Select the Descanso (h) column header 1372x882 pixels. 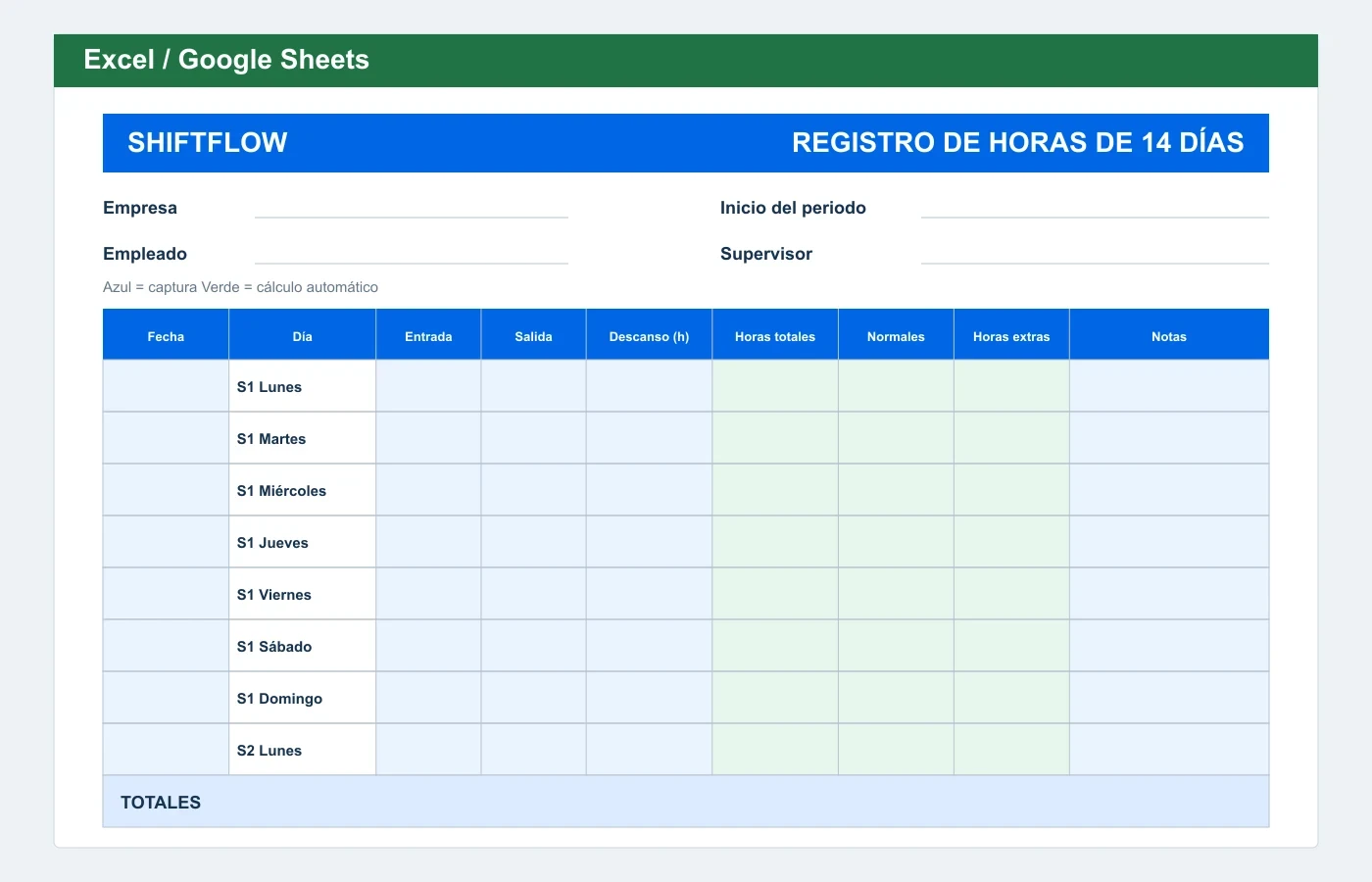(649, 335)
